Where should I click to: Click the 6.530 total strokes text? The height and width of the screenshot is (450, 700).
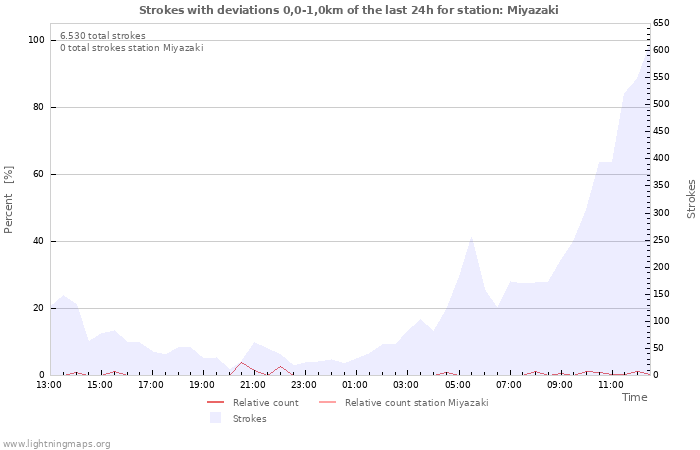point(103,36)
